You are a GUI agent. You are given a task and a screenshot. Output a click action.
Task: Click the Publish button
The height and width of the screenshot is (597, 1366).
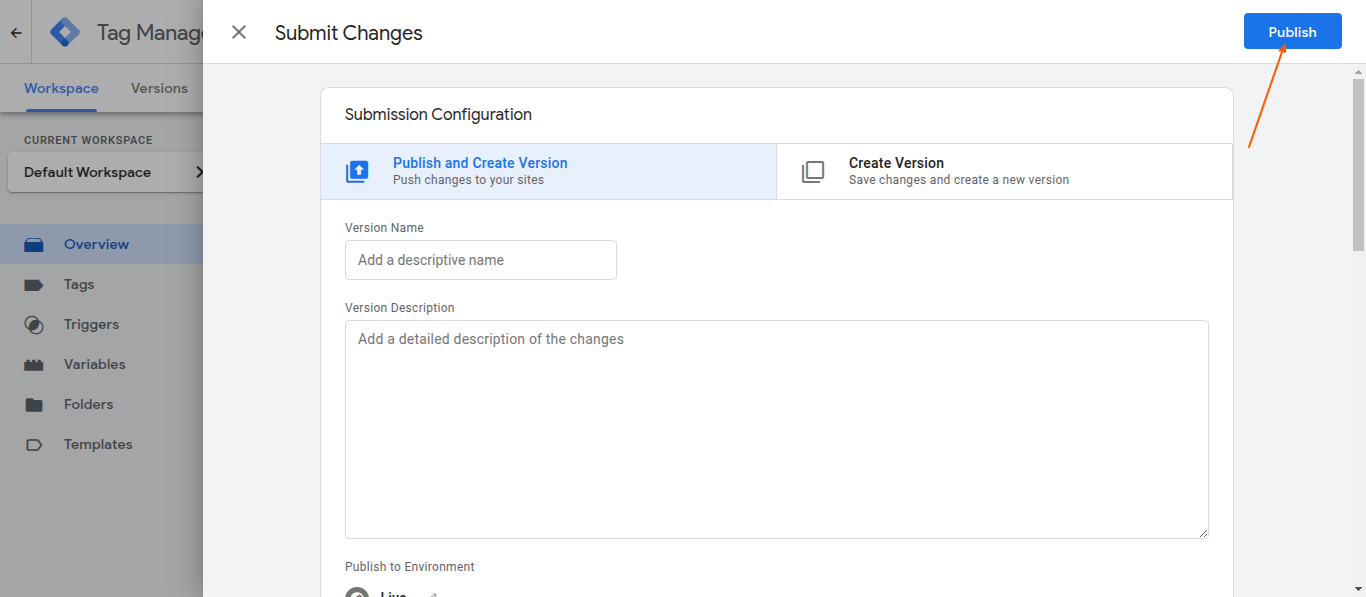(1292, 31)
